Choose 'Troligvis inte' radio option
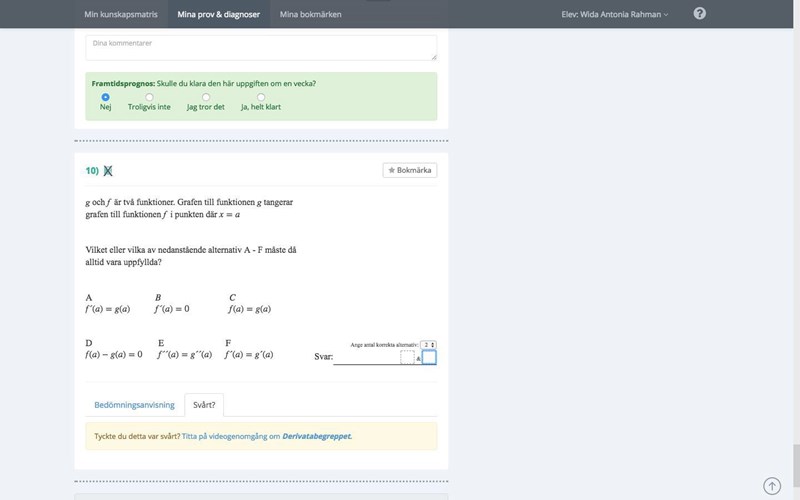The image size is (800, 500). 149,97
